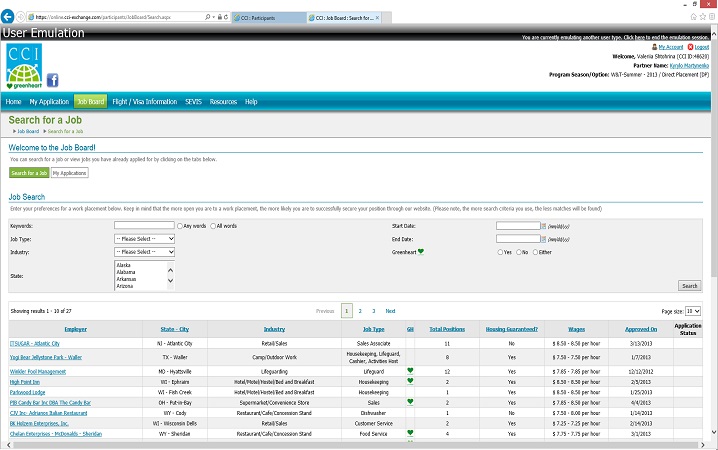Screen dimensions: 718x450
Task: Click the horizontal page scrollbar
Action: coord(355,445)
